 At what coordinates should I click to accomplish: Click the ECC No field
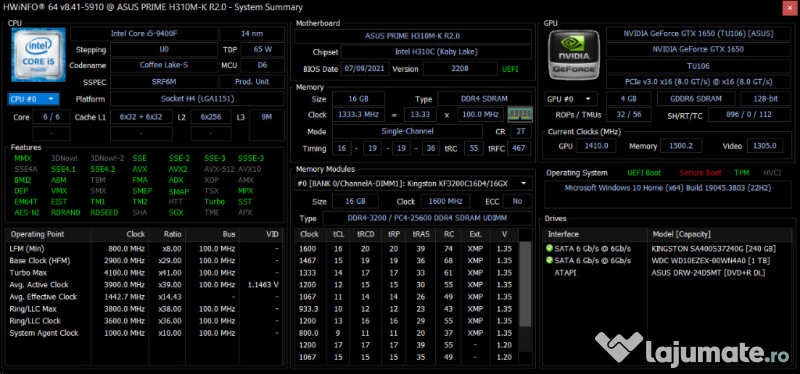pos(517,201)
